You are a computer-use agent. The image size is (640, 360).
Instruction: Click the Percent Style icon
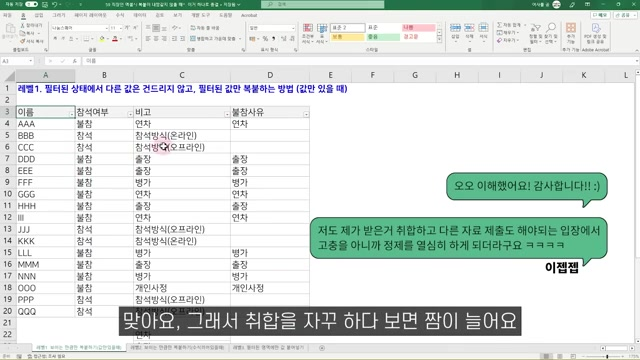(265, 38)
